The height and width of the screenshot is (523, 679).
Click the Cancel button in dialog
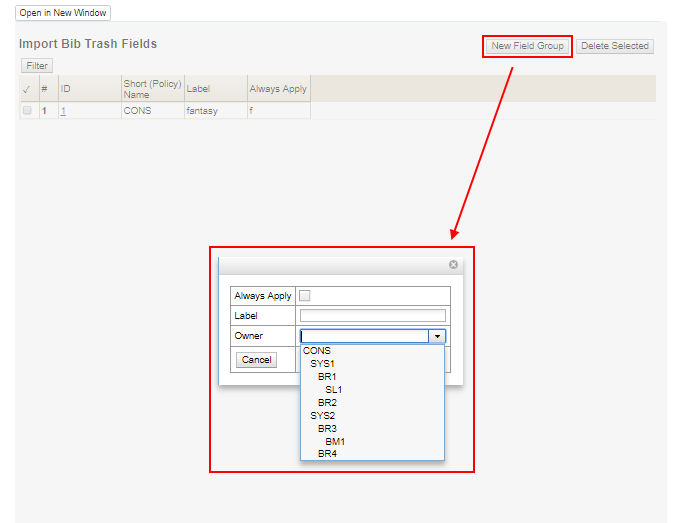tap(257, 360)
